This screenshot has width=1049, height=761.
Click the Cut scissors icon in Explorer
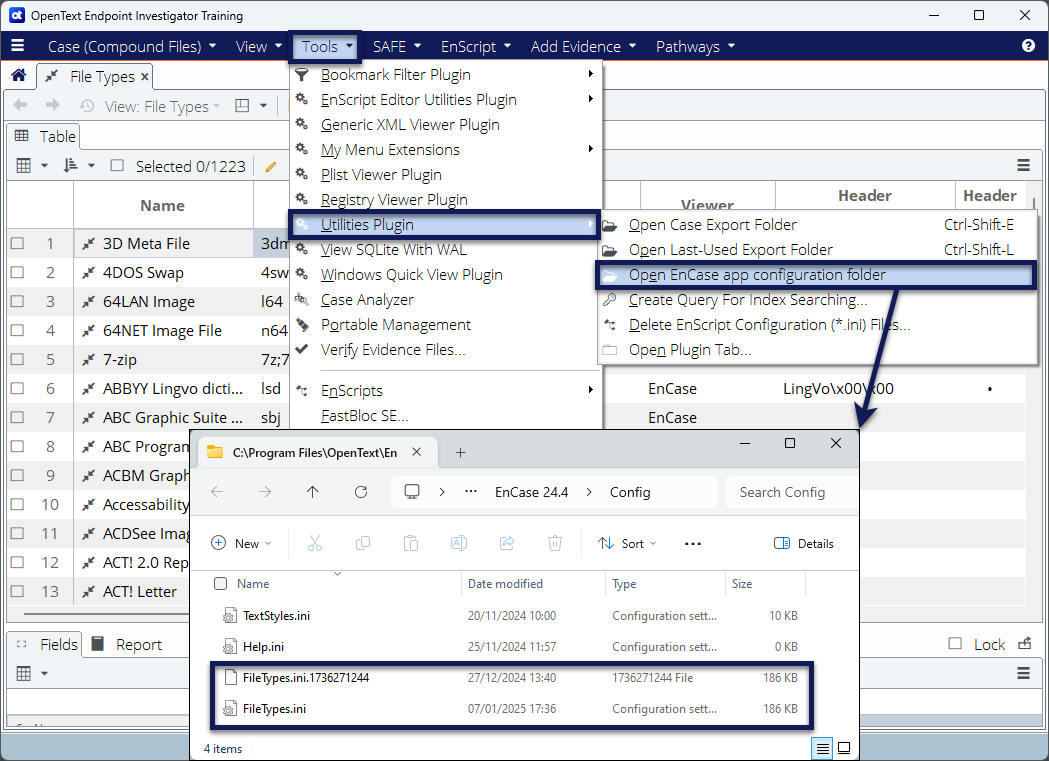point(314,544)
